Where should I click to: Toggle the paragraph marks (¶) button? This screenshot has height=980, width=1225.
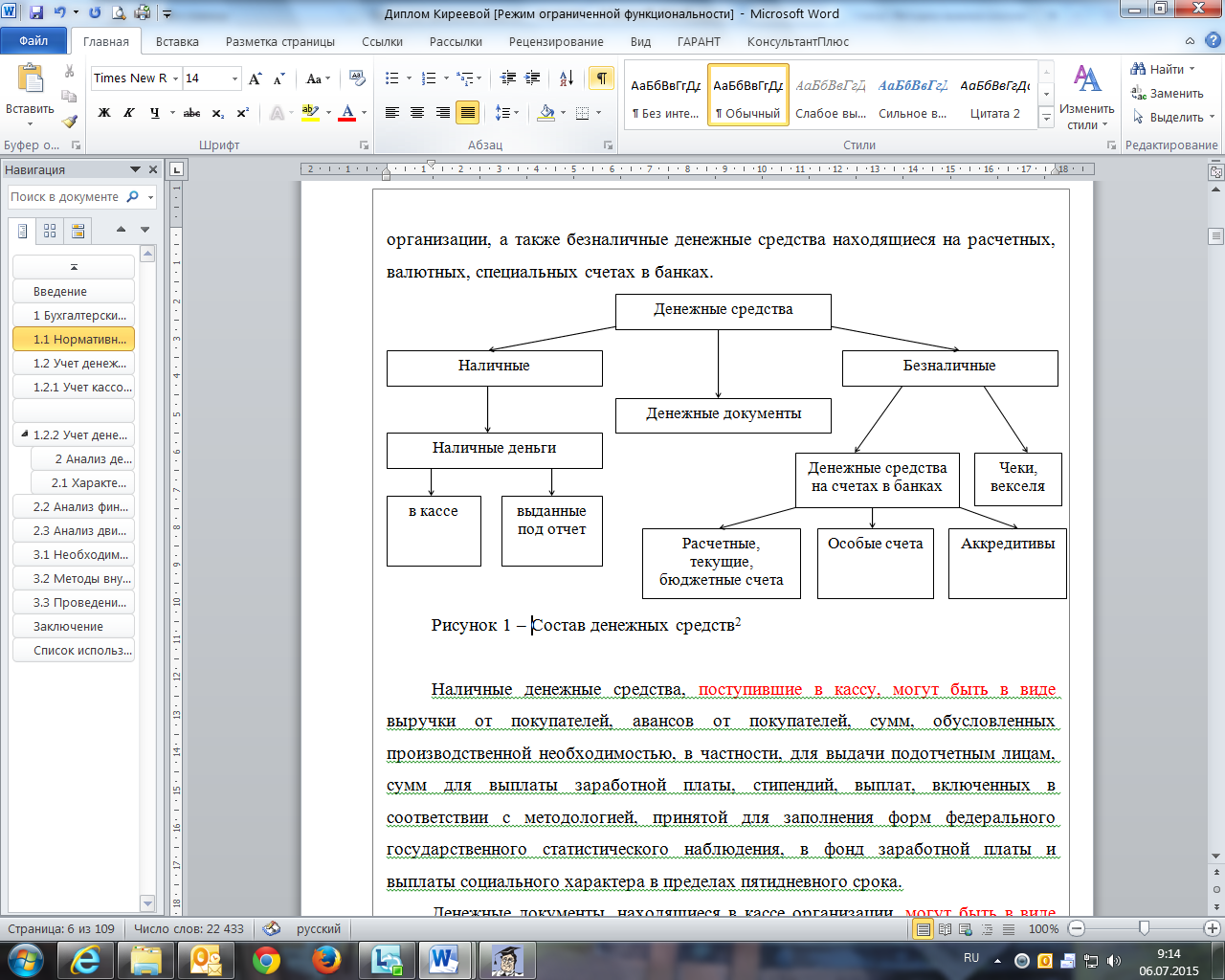click(x=601, y=78)
